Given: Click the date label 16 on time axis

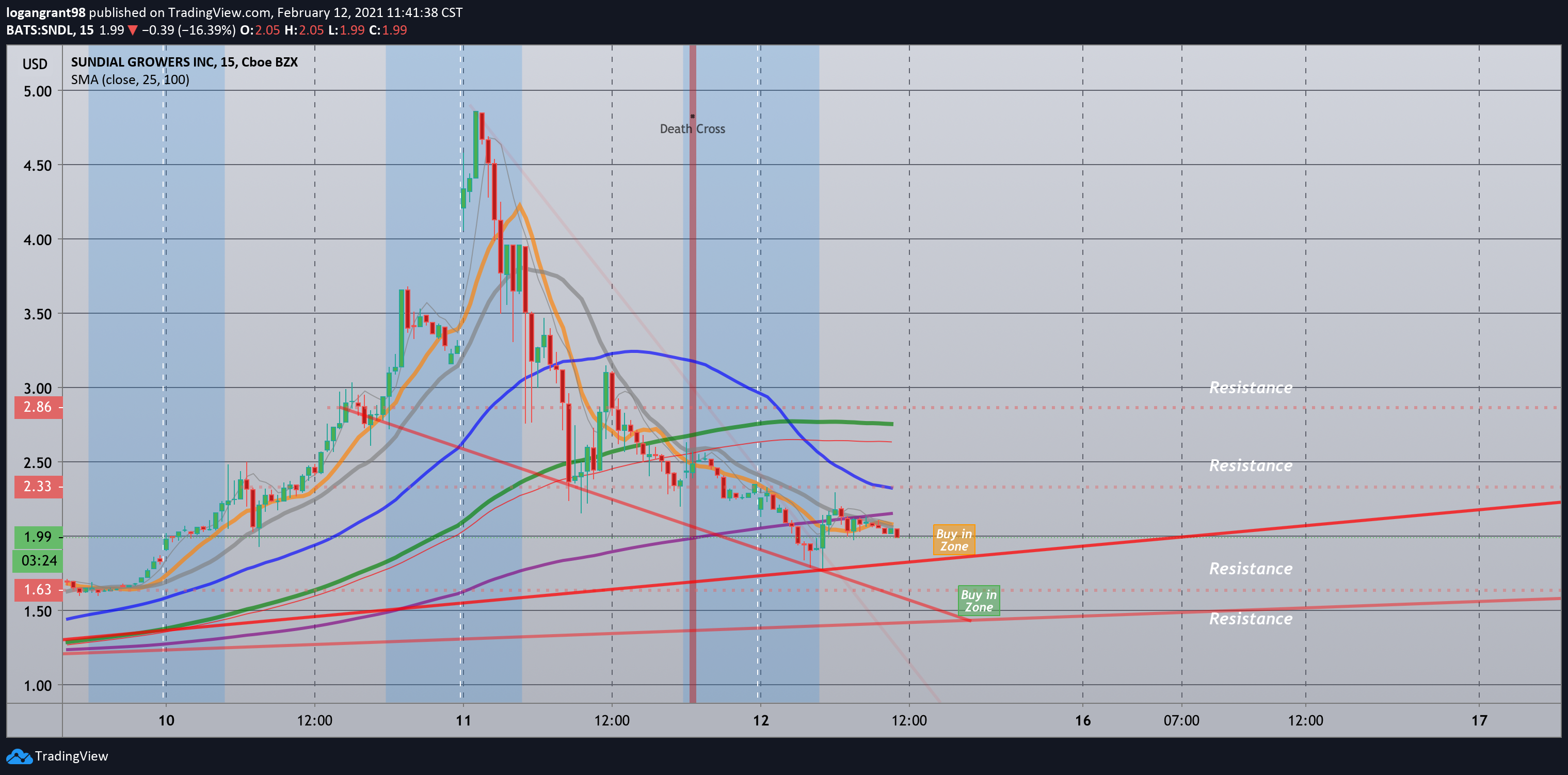Looking at the screenshot, I should click(x=1083, y=721).
